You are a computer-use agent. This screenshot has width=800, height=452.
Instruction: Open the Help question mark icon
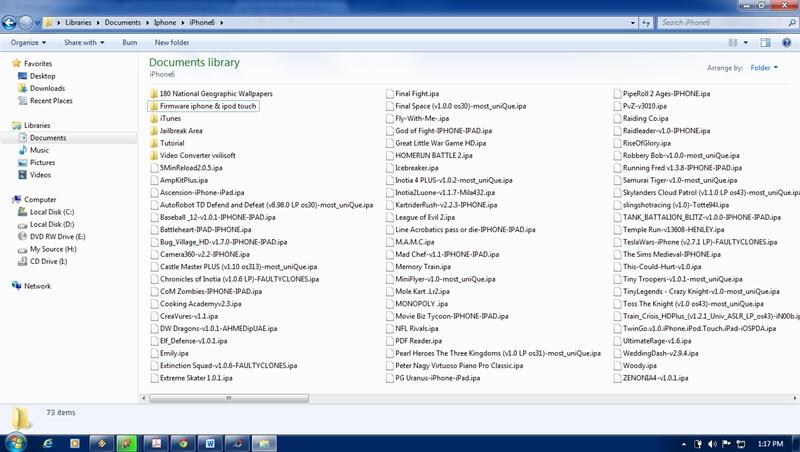point(787,42)
